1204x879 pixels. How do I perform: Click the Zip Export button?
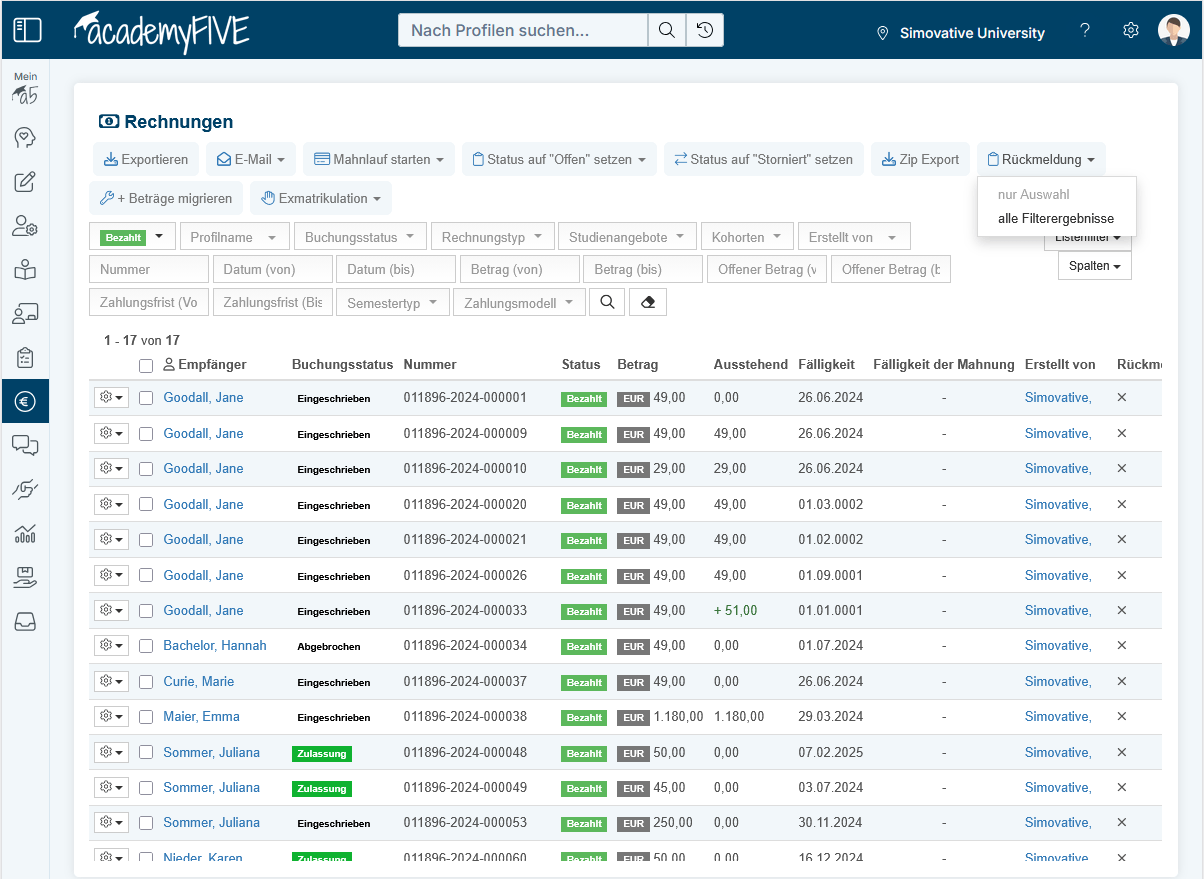click(x=920, y=159)
